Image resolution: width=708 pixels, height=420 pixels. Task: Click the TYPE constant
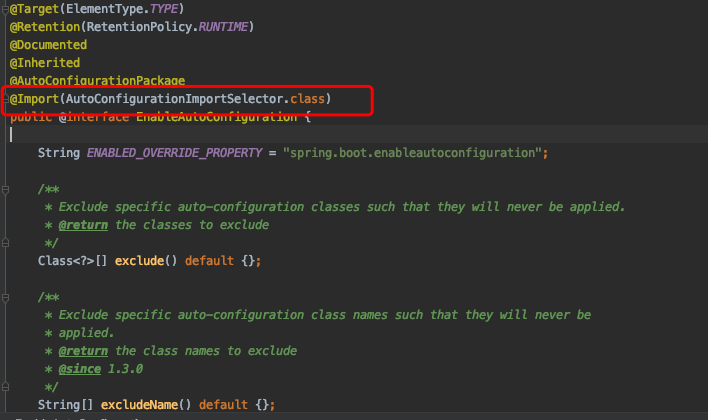point(164,9)
